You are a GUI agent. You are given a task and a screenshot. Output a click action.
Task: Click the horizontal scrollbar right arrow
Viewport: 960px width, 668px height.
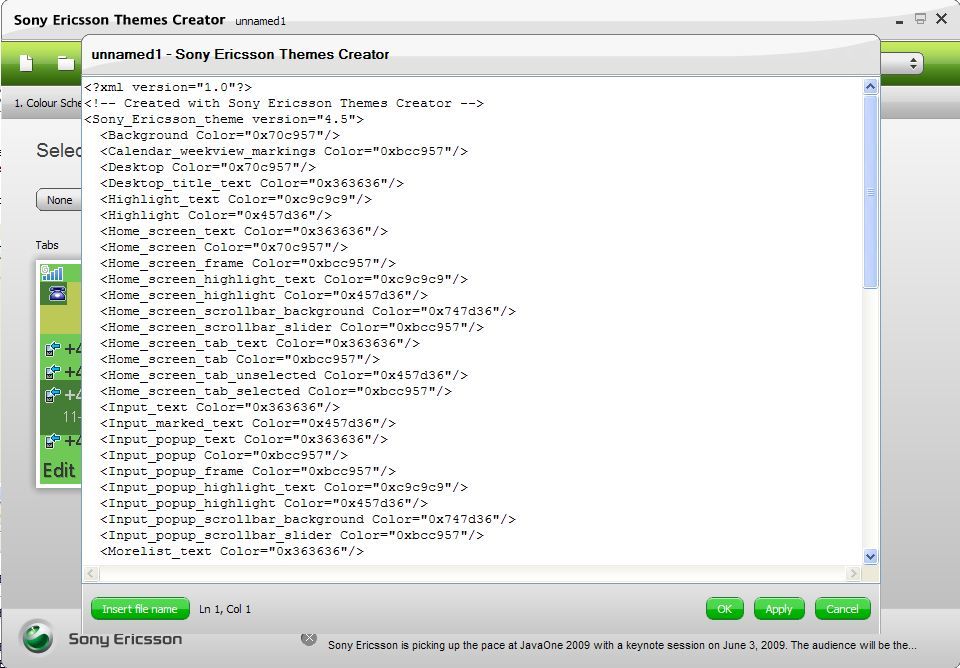coord(853,574)
